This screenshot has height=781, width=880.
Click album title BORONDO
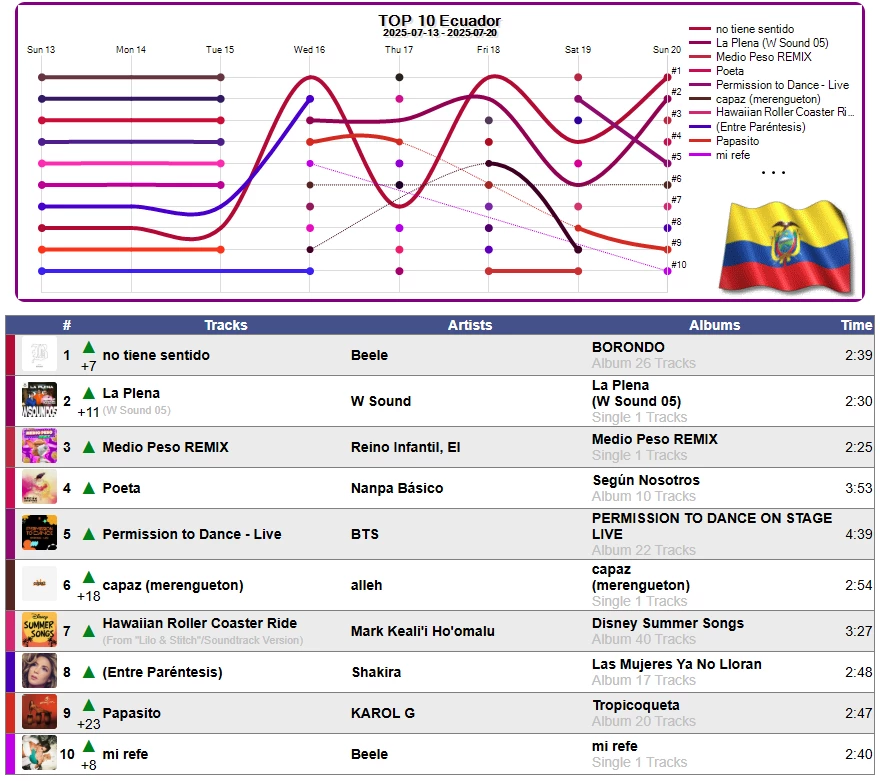(628, 347)
